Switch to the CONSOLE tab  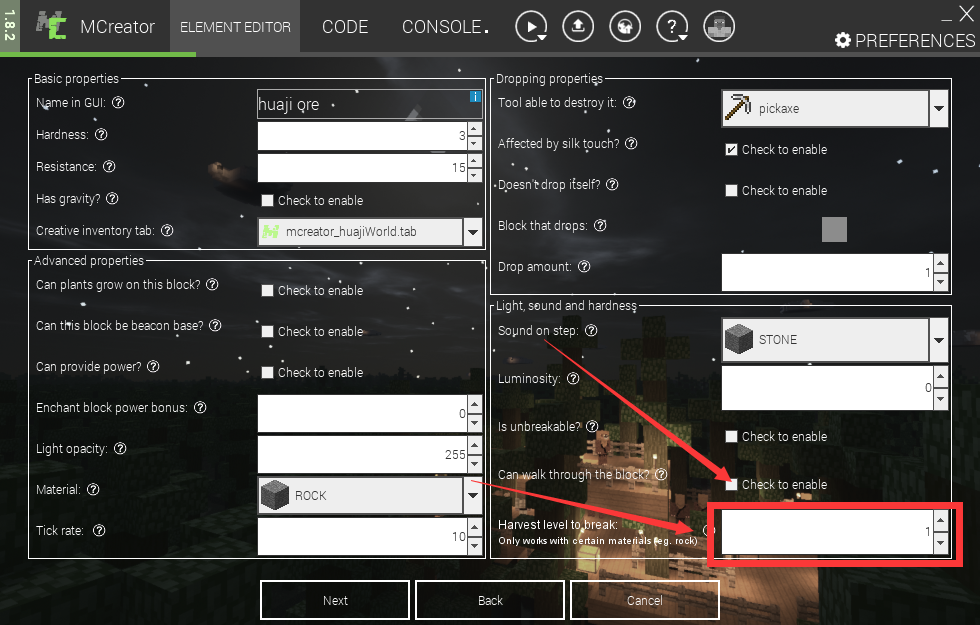pos(443,27)
